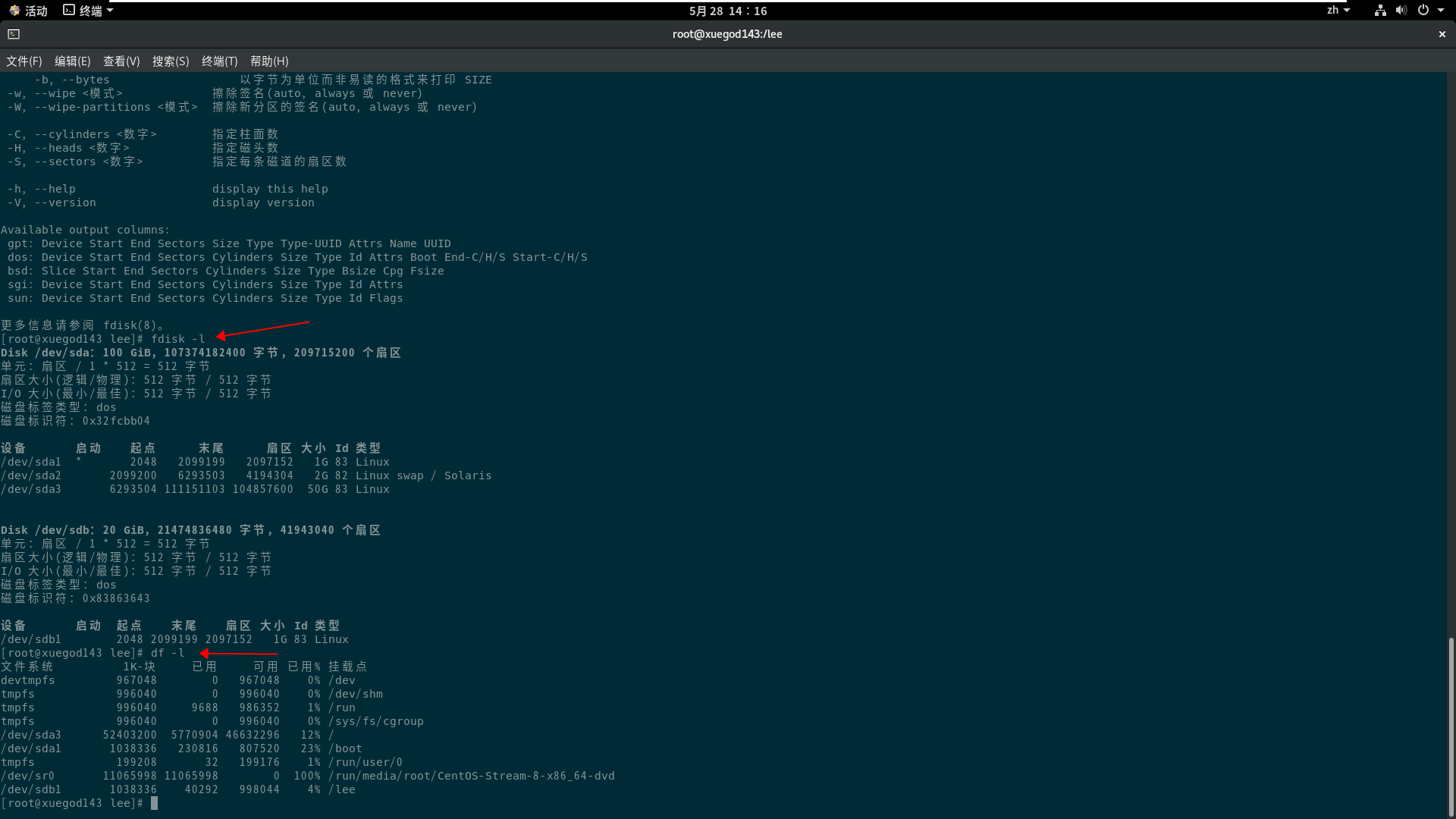Open the 文件(F) menu
Image resolution: width=1456 pixels, height=819 pixels.
pyautogui.click(x=24, y=61)
